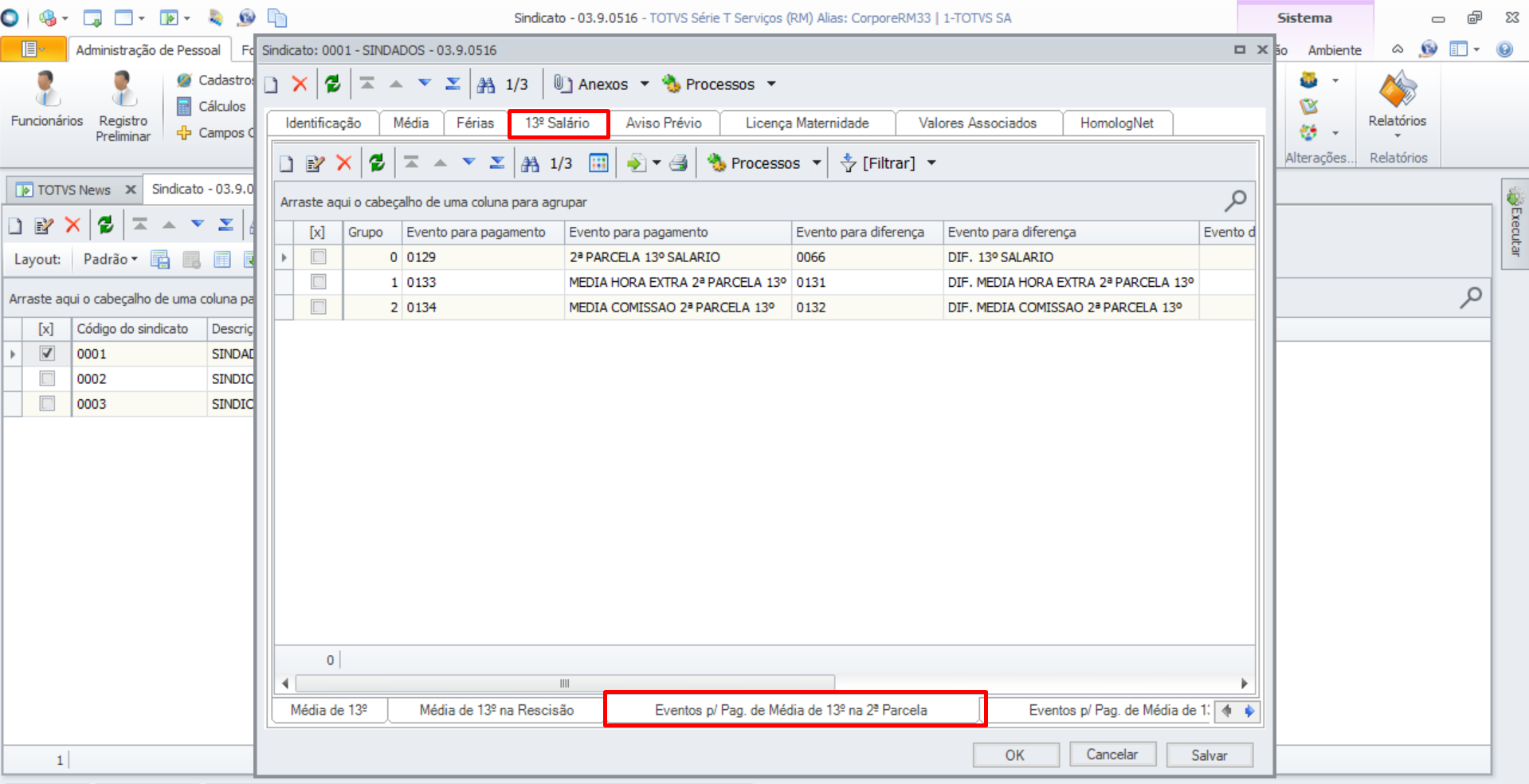Select Eventos p/ Pag. de Média 2ª Parcela tab
This screenshot has height=784, width=1529.
click(x=791, y=710)
